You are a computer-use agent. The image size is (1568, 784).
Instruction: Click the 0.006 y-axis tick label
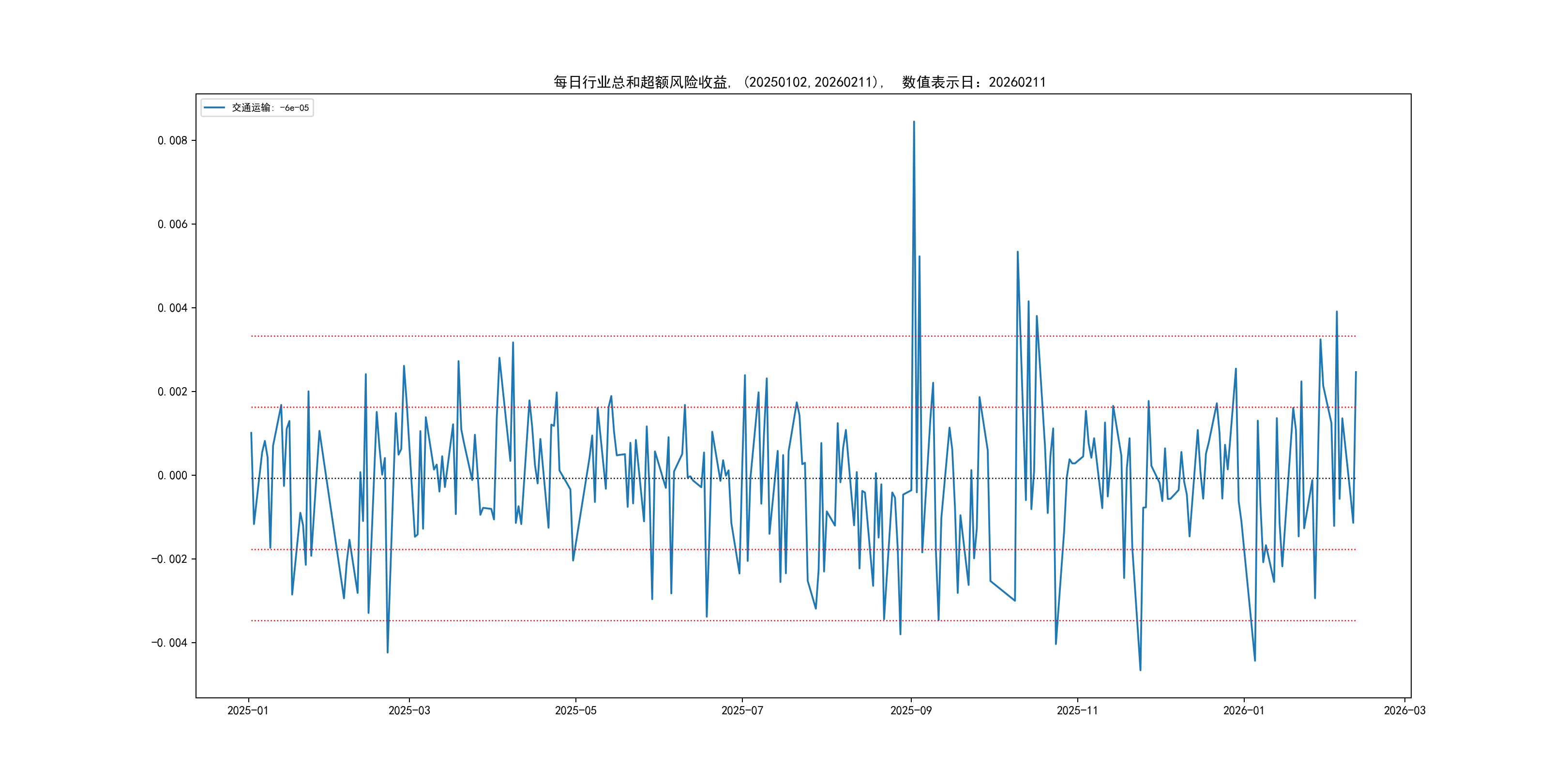172,225
